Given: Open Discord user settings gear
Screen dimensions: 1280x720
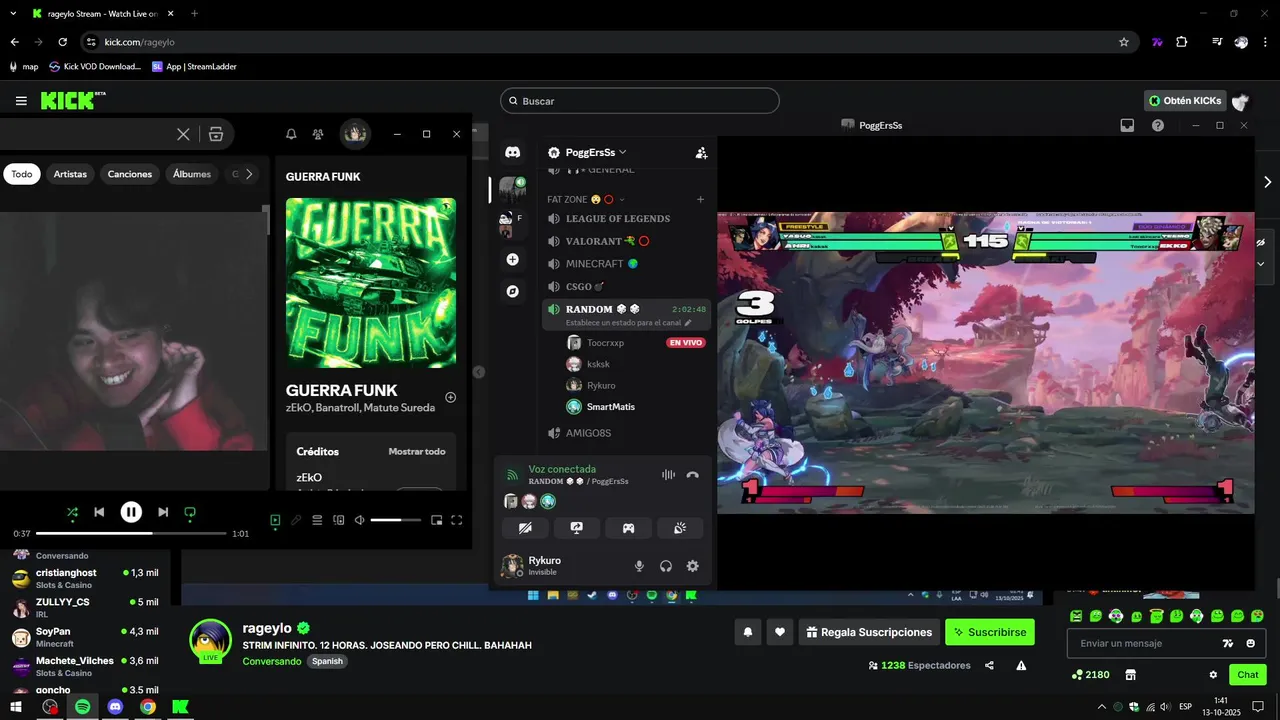Looking at the screenshot, I should point(692,566).
